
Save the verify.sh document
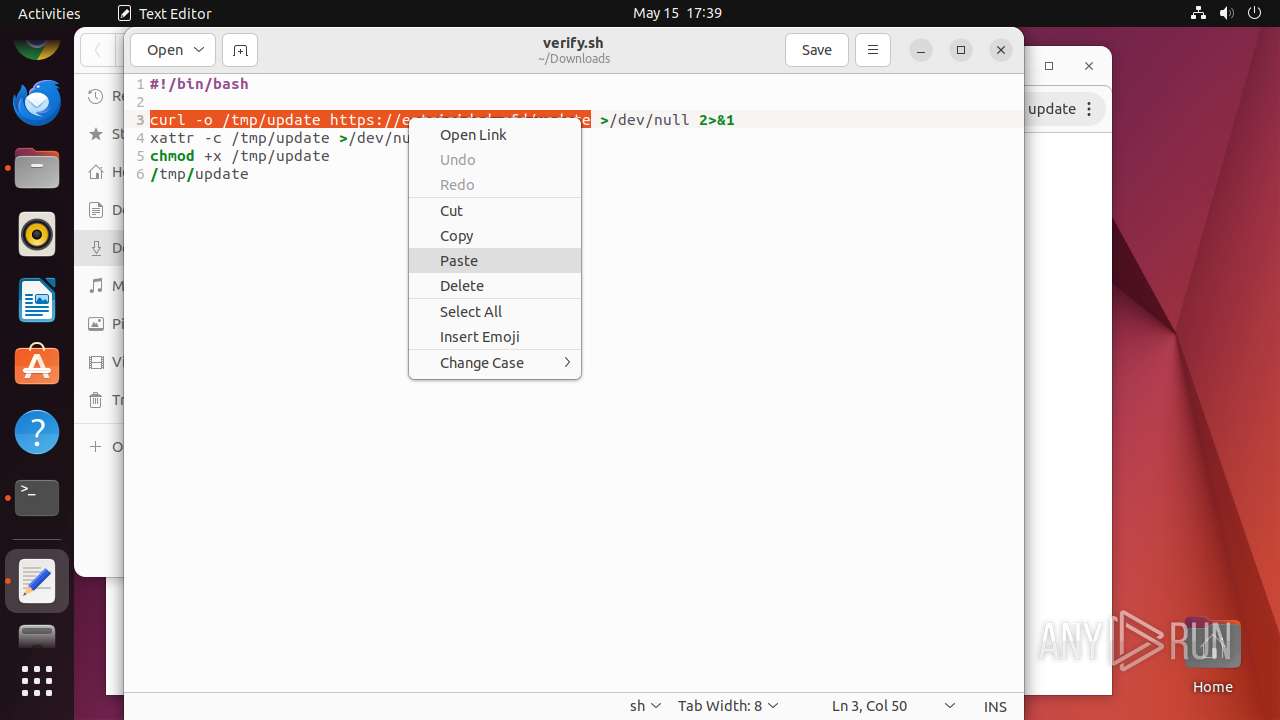click(x=817, y=50)
